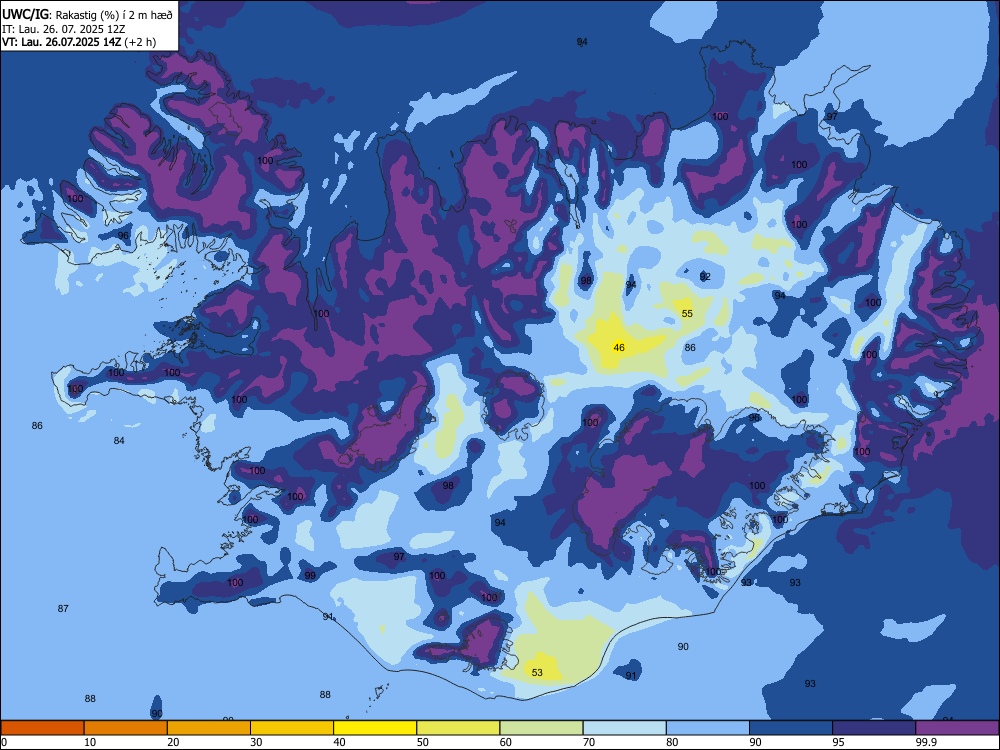Click the legend tick label '99.9'
The width and height of the screenshot is (1000, 750).
pyautogui.click(x=925, y=742)
